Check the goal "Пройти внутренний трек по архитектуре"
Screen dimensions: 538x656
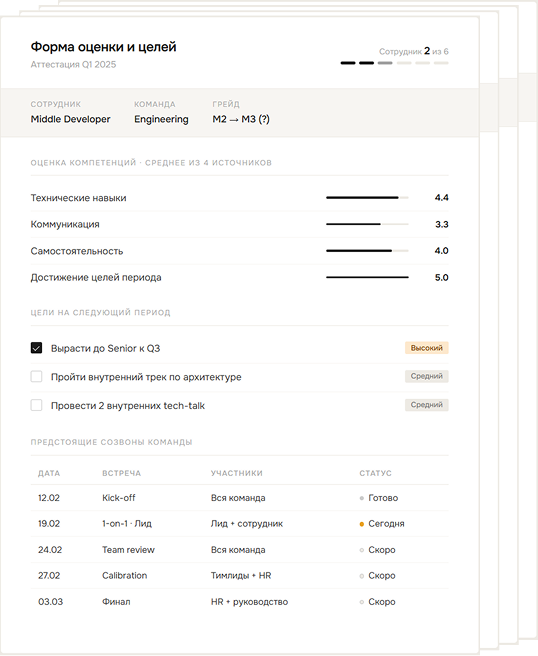tap(36, 377)
